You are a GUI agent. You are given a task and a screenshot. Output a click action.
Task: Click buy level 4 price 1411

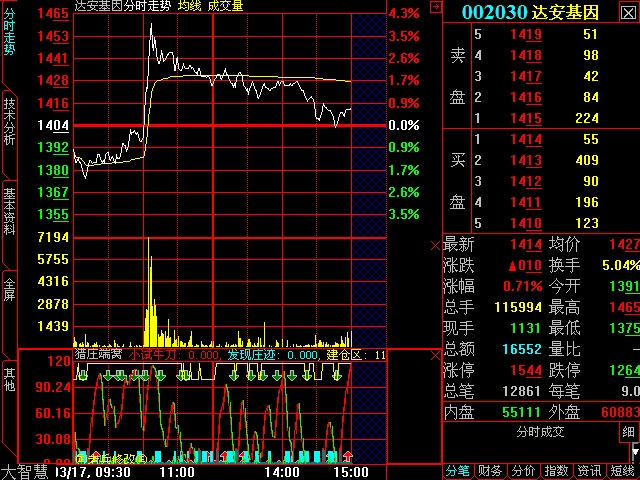[526, 202]
